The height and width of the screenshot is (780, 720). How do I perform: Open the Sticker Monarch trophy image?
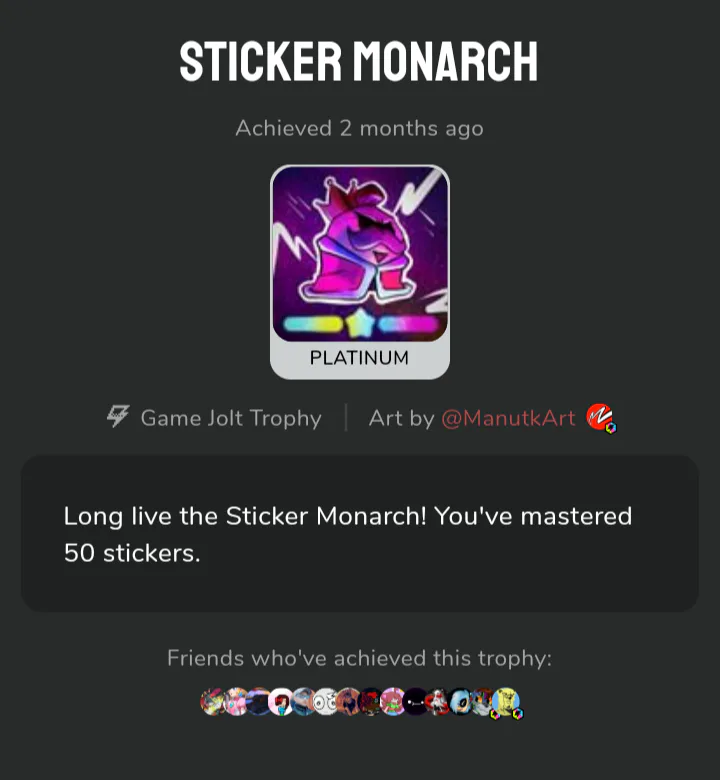[360, 254]
